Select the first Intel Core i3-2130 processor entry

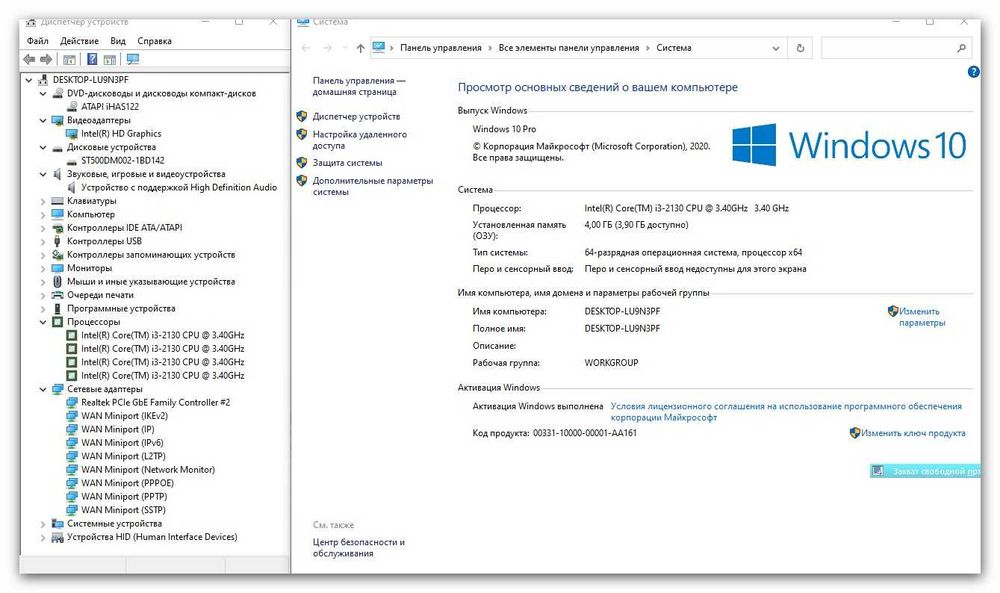coord(163,335)
